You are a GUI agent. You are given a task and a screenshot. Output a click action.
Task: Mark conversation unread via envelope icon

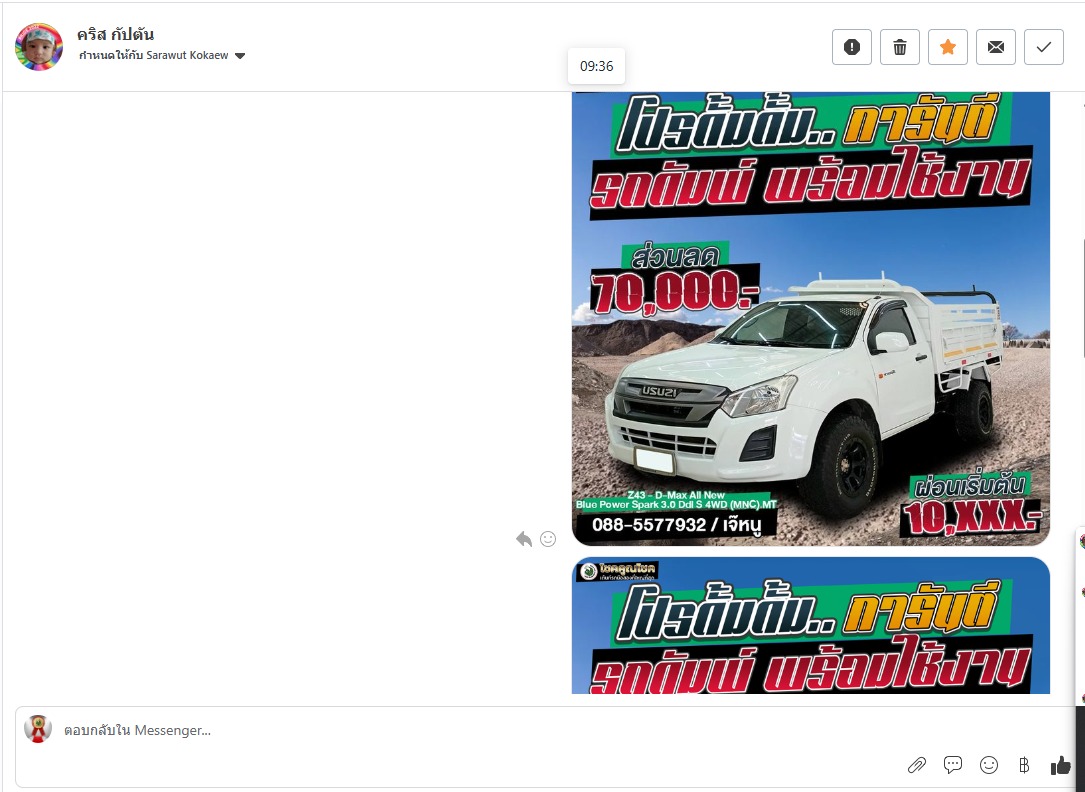tap(996, 47)
